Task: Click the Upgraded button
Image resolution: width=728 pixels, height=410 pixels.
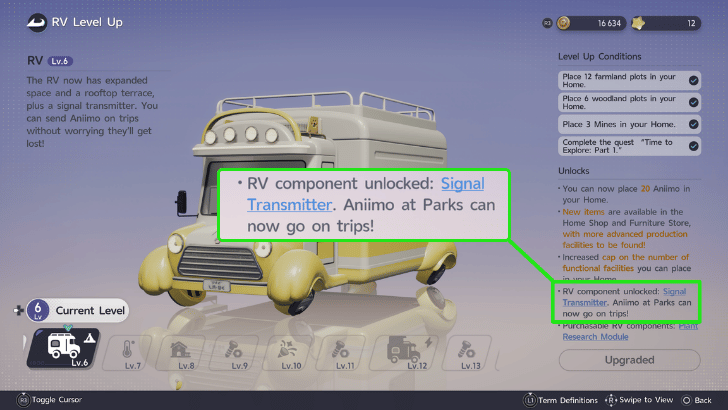Action: [x=630, y=360]
